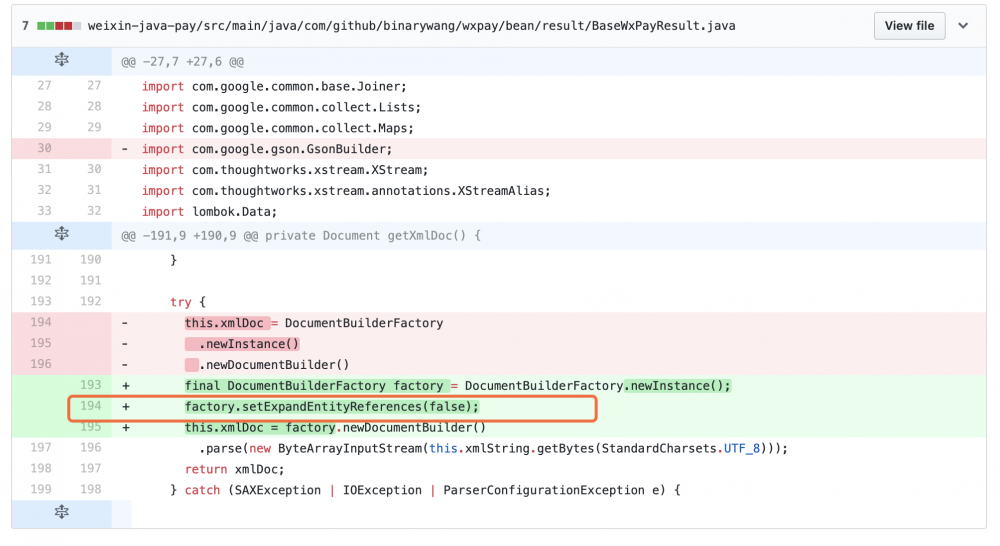Click old line number 191
Viewport: 1000px width, 546px height.
[41, 260]
